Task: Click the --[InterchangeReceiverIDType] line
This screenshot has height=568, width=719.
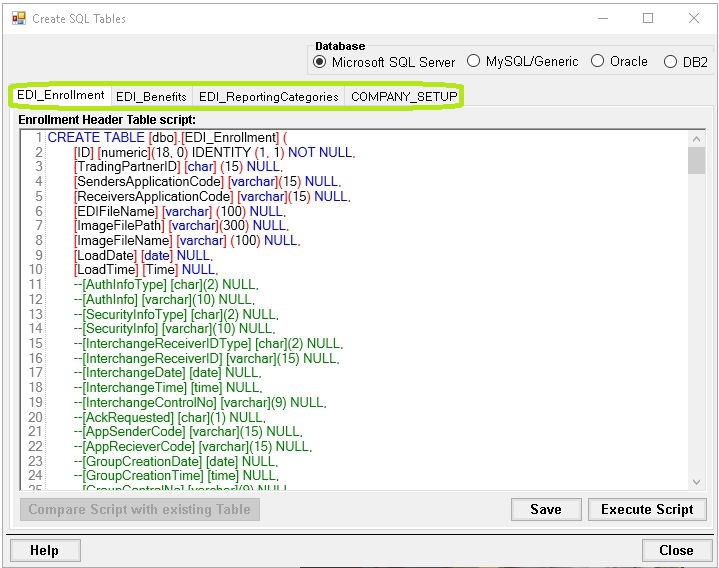Action: tap(208, 344)
